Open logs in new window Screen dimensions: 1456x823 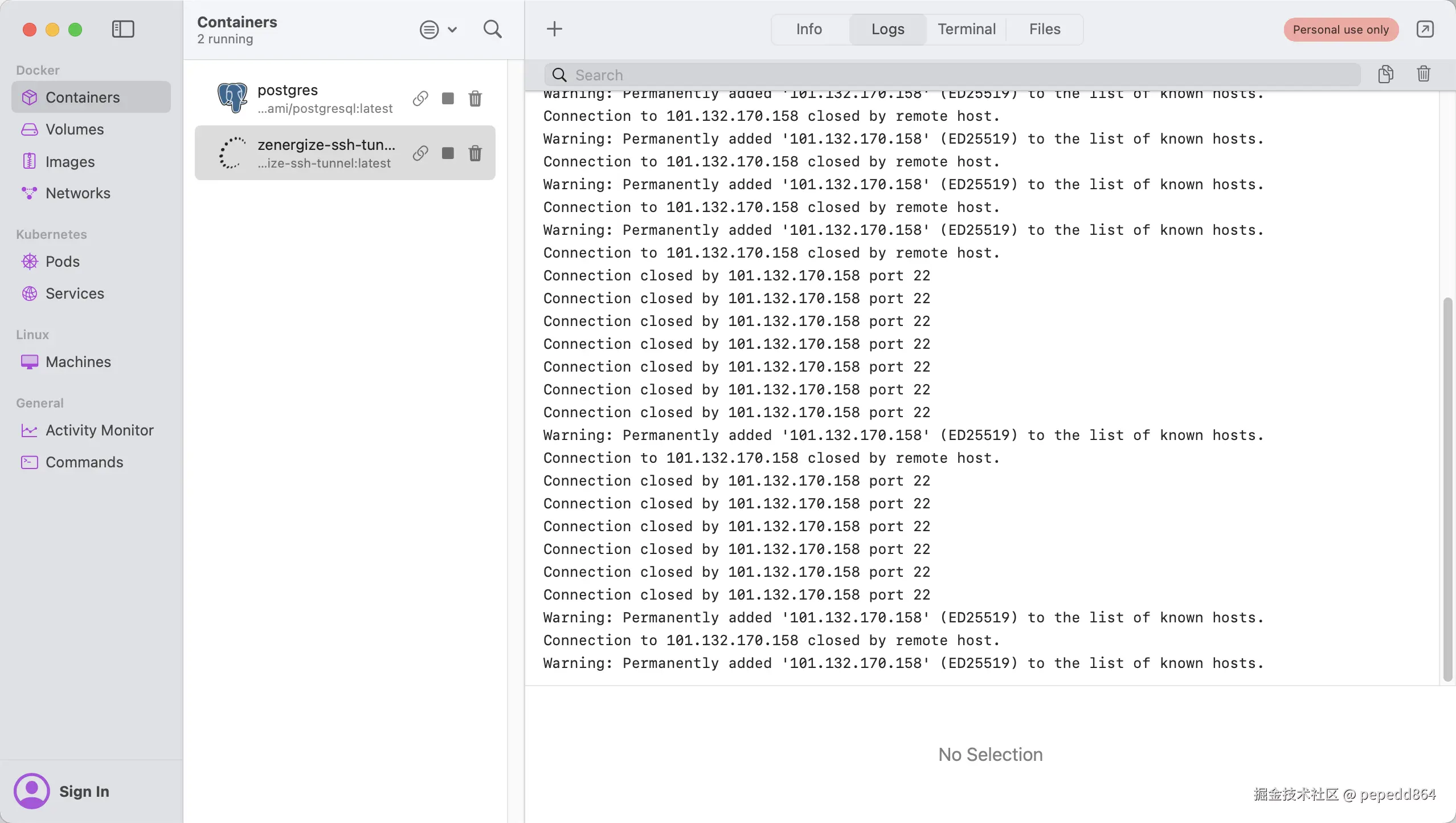point(1425,29)
